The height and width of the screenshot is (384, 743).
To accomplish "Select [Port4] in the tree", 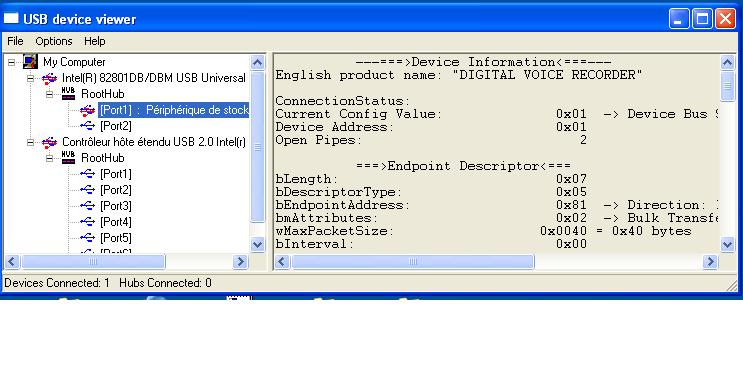I will tap(116, 222).
